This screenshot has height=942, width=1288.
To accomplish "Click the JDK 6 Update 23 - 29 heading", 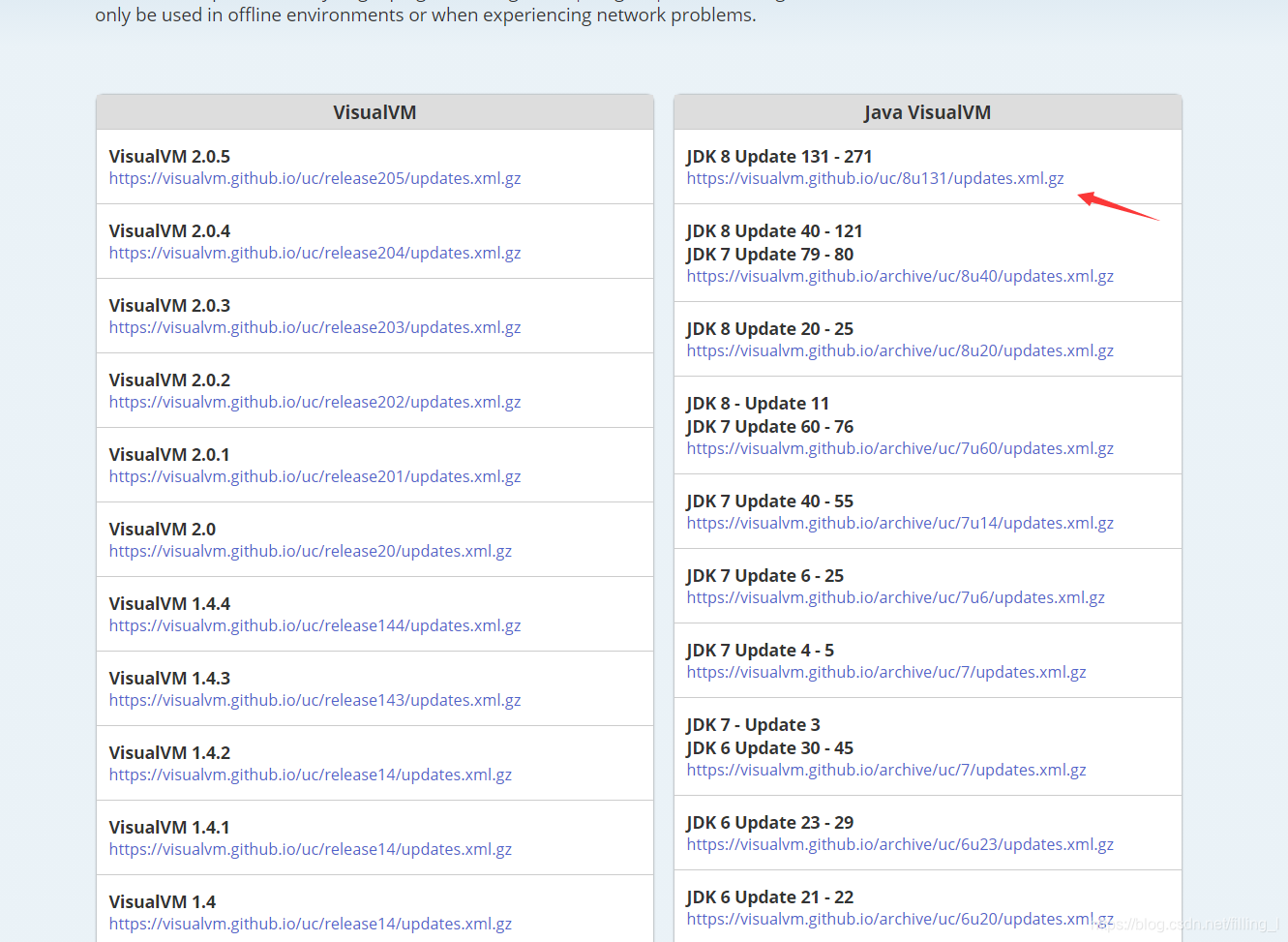I will 770,822.
